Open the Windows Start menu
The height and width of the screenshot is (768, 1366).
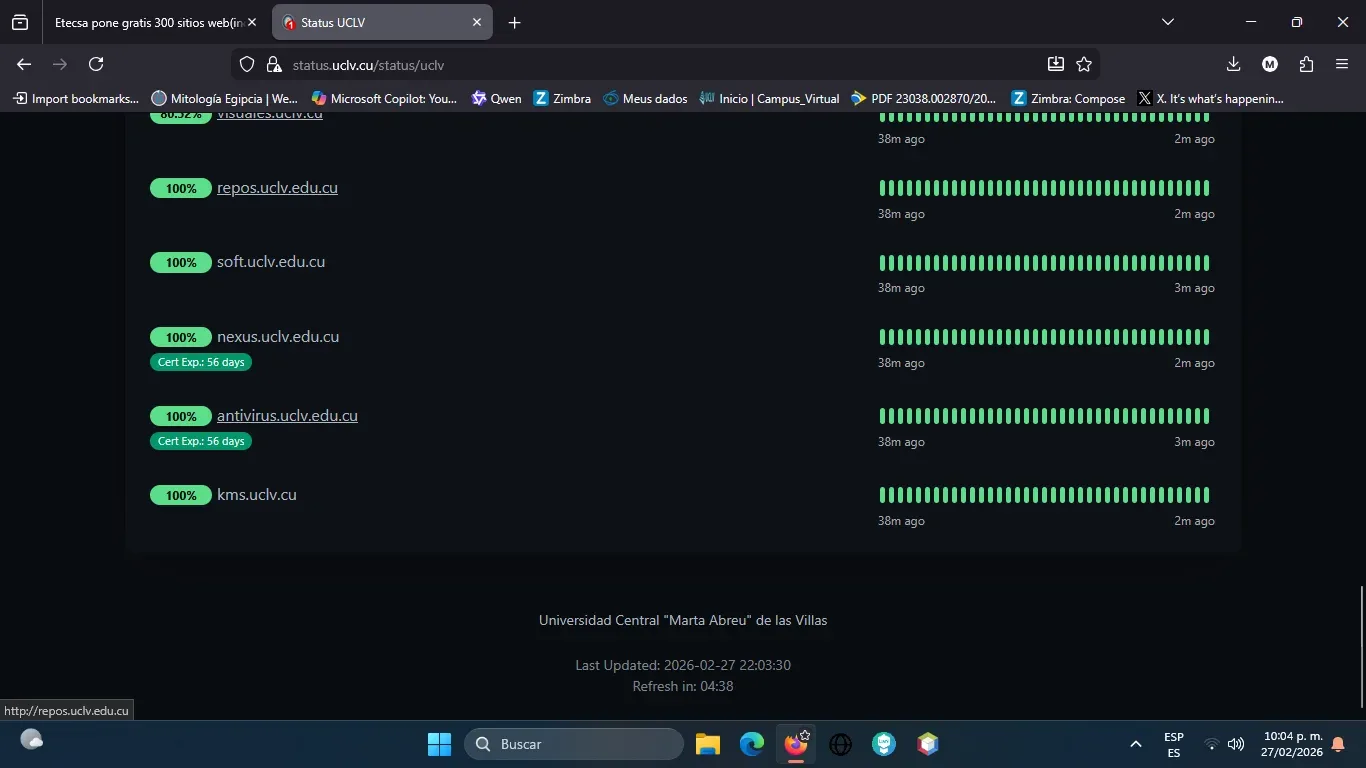(439, 744)
